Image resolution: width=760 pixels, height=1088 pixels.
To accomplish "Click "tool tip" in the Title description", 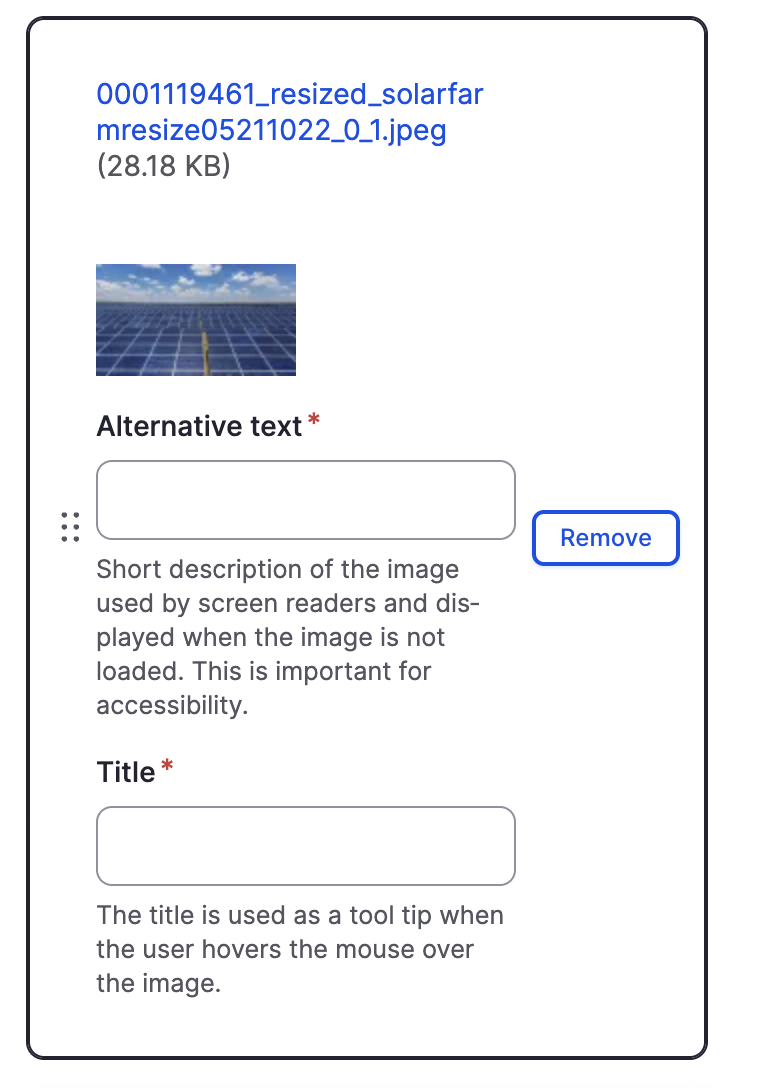I will pos(388,915).
